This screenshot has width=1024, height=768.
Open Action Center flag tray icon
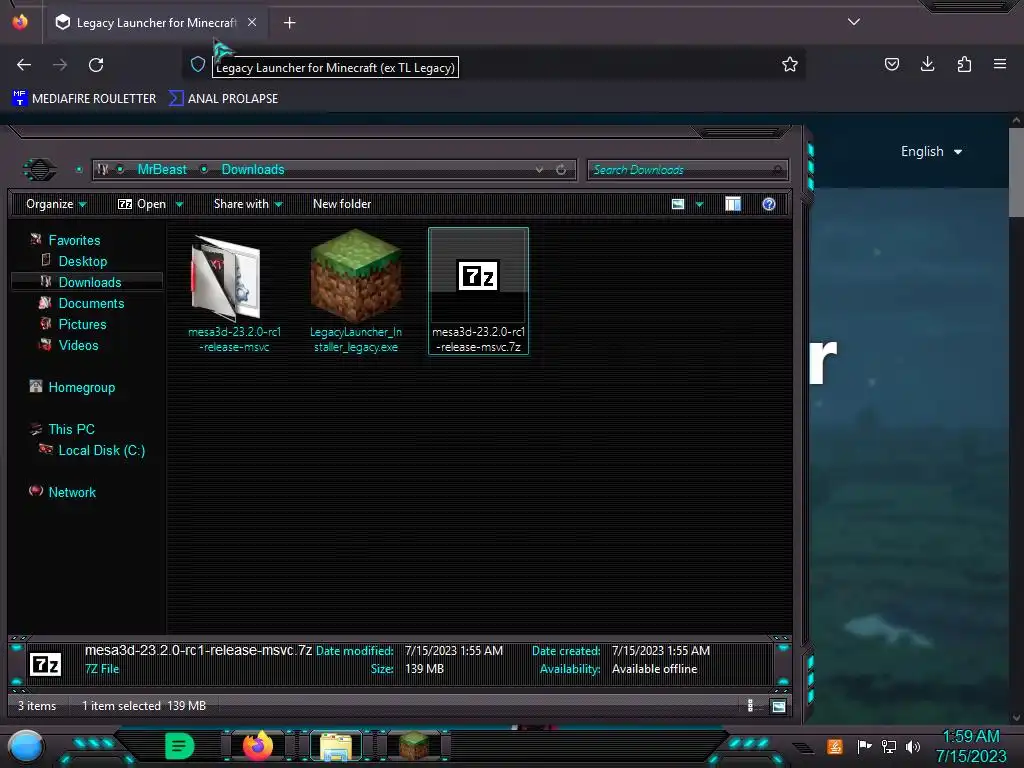(x=864, y=746)
